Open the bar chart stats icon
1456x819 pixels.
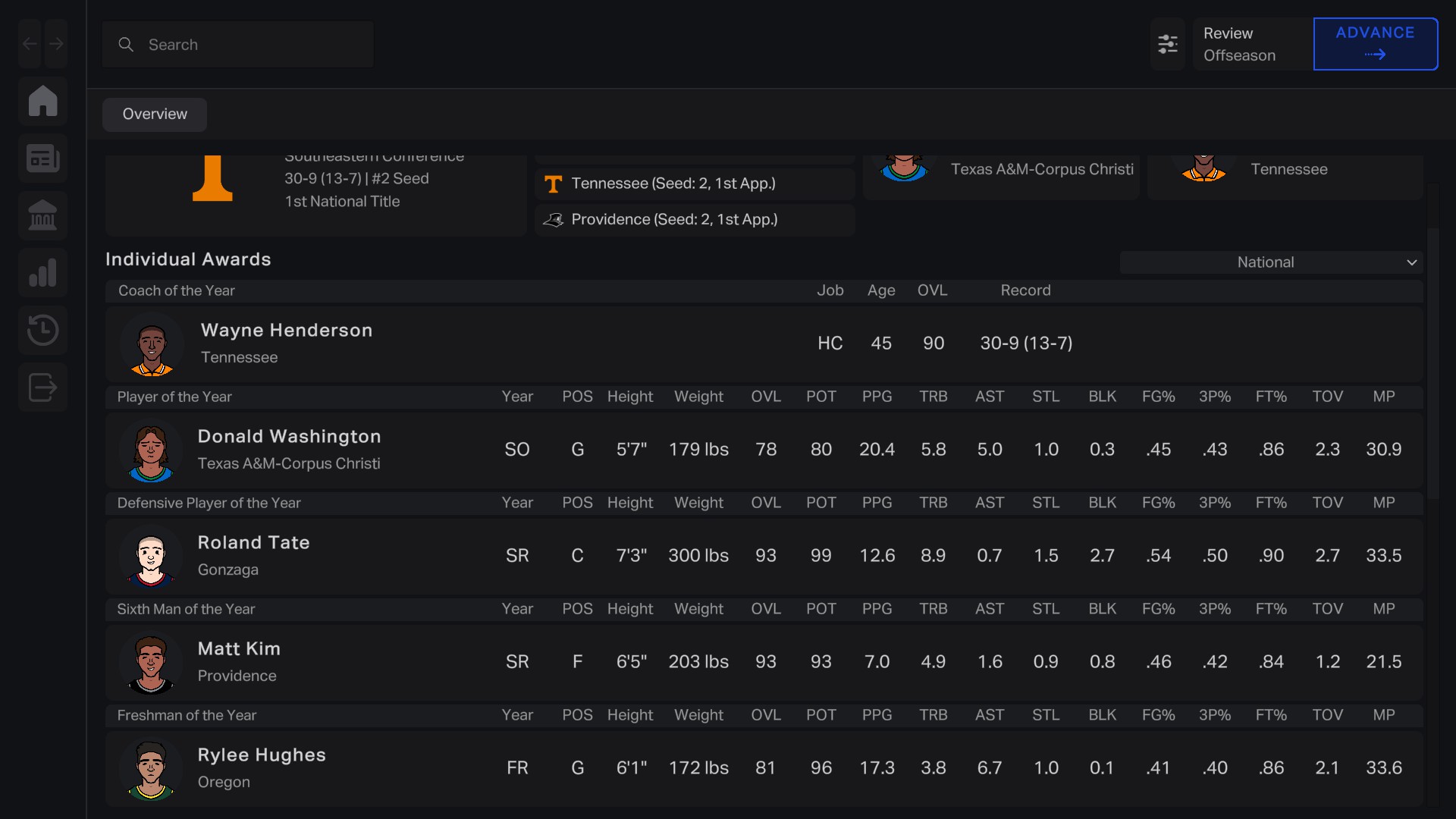click(42, 273)
